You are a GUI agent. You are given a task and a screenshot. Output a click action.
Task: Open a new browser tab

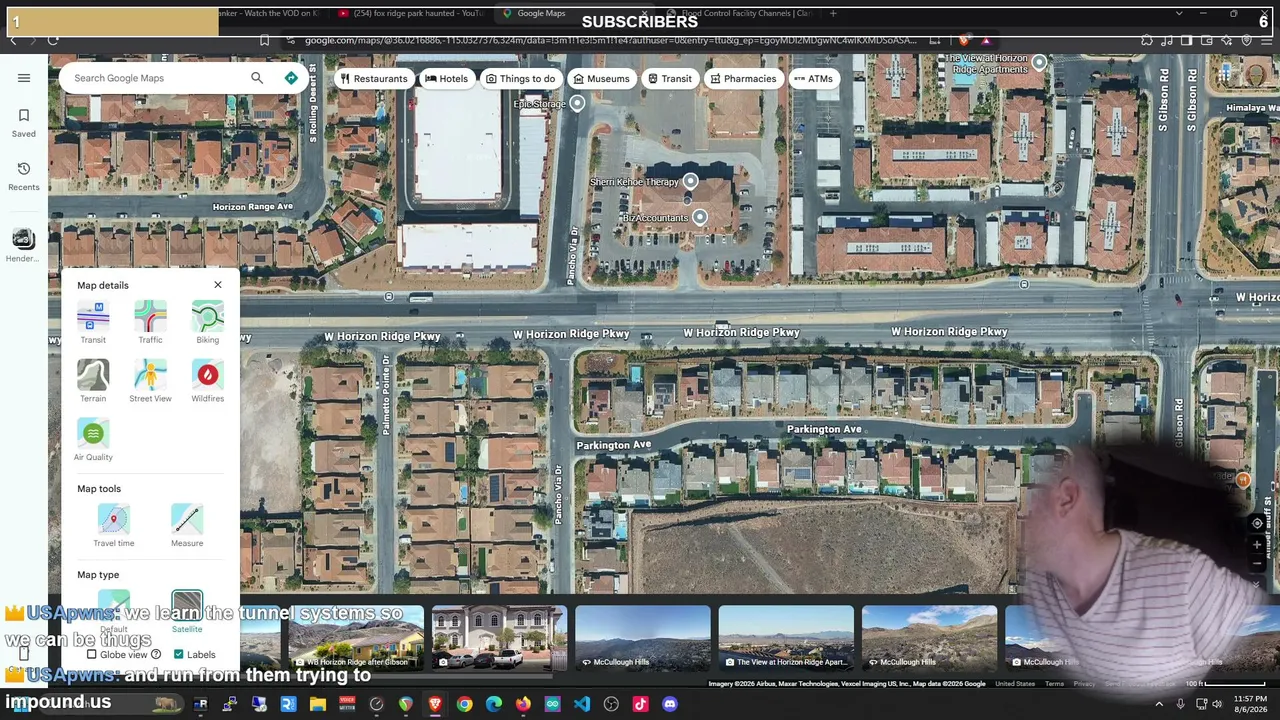pyautogui.click(x=833, y=14)
